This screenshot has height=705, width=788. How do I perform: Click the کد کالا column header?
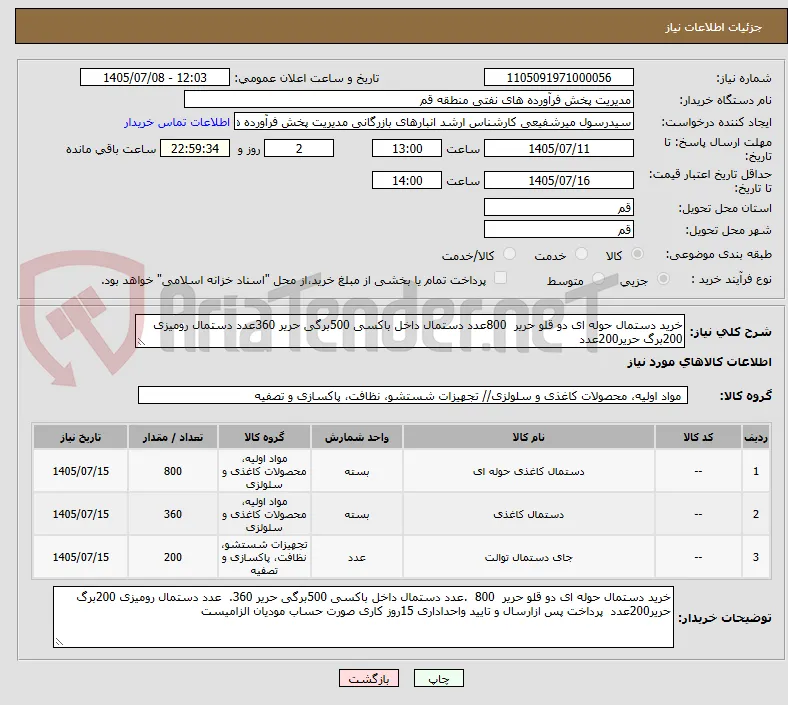coord(698,437)
